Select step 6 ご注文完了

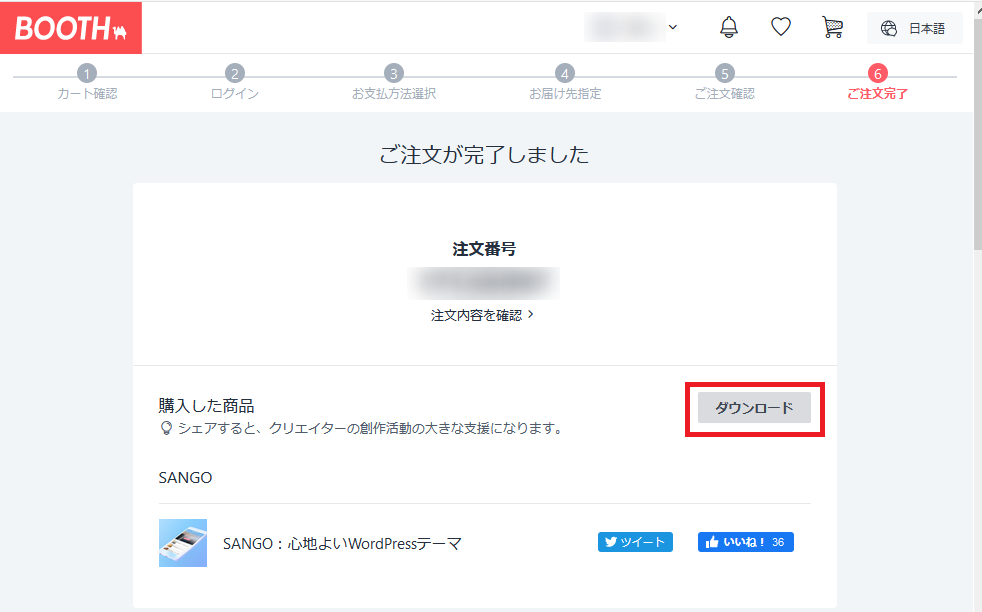[x=877, y=83]
